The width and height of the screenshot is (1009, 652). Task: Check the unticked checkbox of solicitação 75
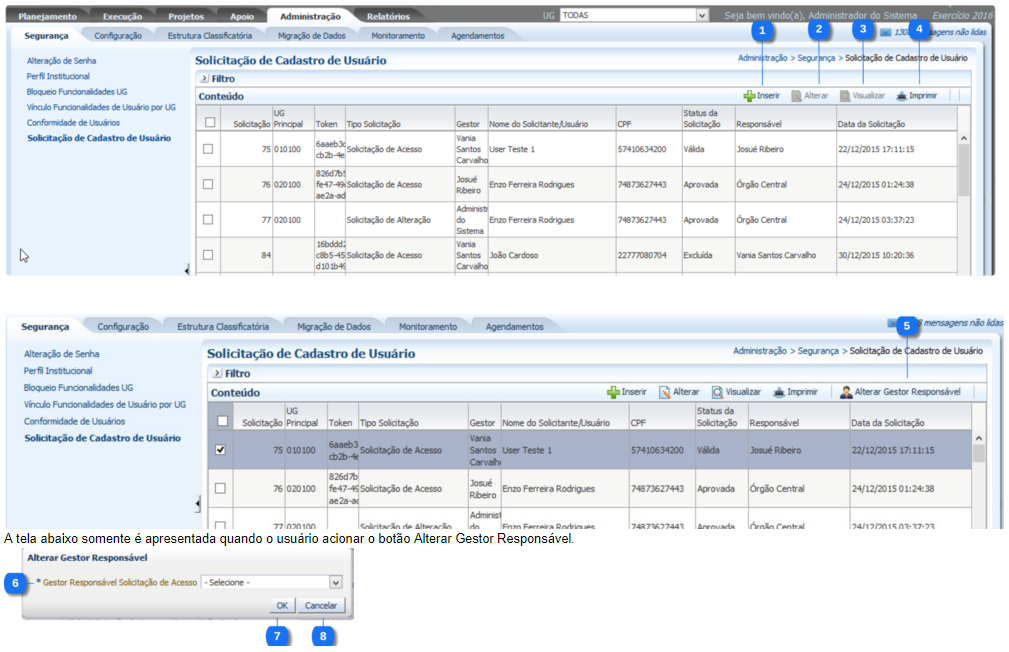208,149
